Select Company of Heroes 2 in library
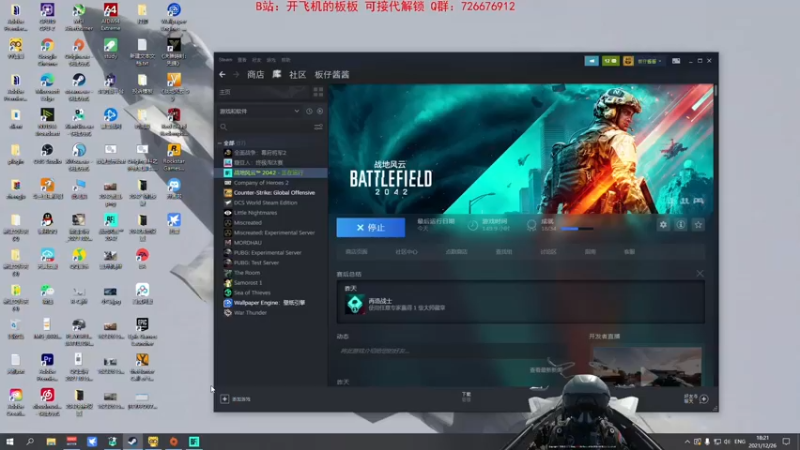 tap(261, 183)
